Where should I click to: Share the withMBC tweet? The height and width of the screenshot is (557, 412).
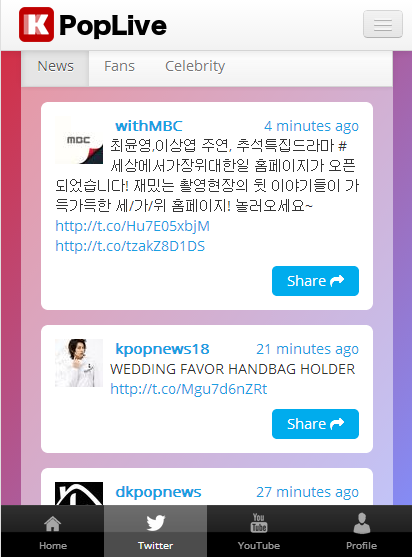point(315,281)
